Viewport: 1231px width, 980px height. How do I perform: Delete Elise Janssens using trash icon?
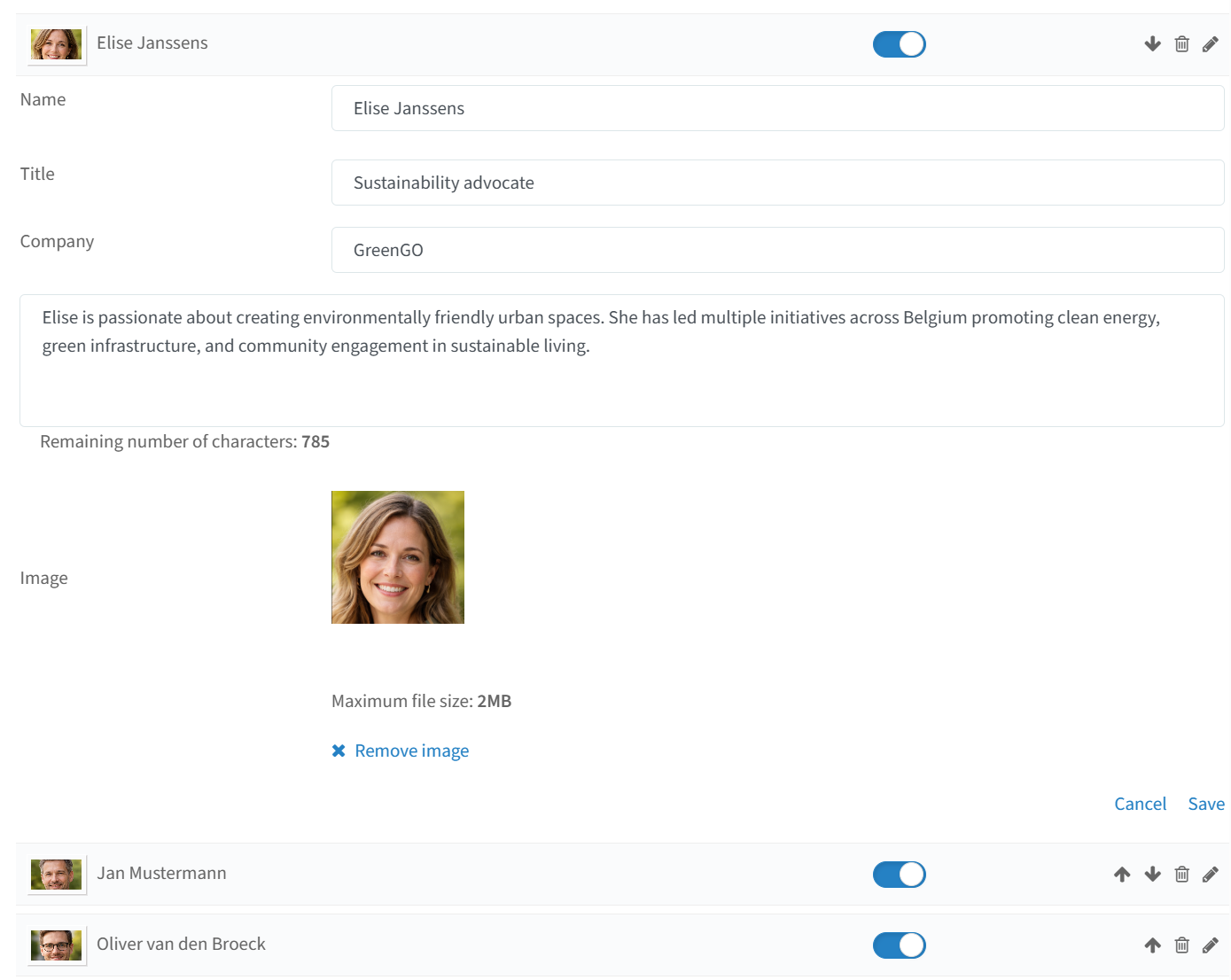[1181, 44]
